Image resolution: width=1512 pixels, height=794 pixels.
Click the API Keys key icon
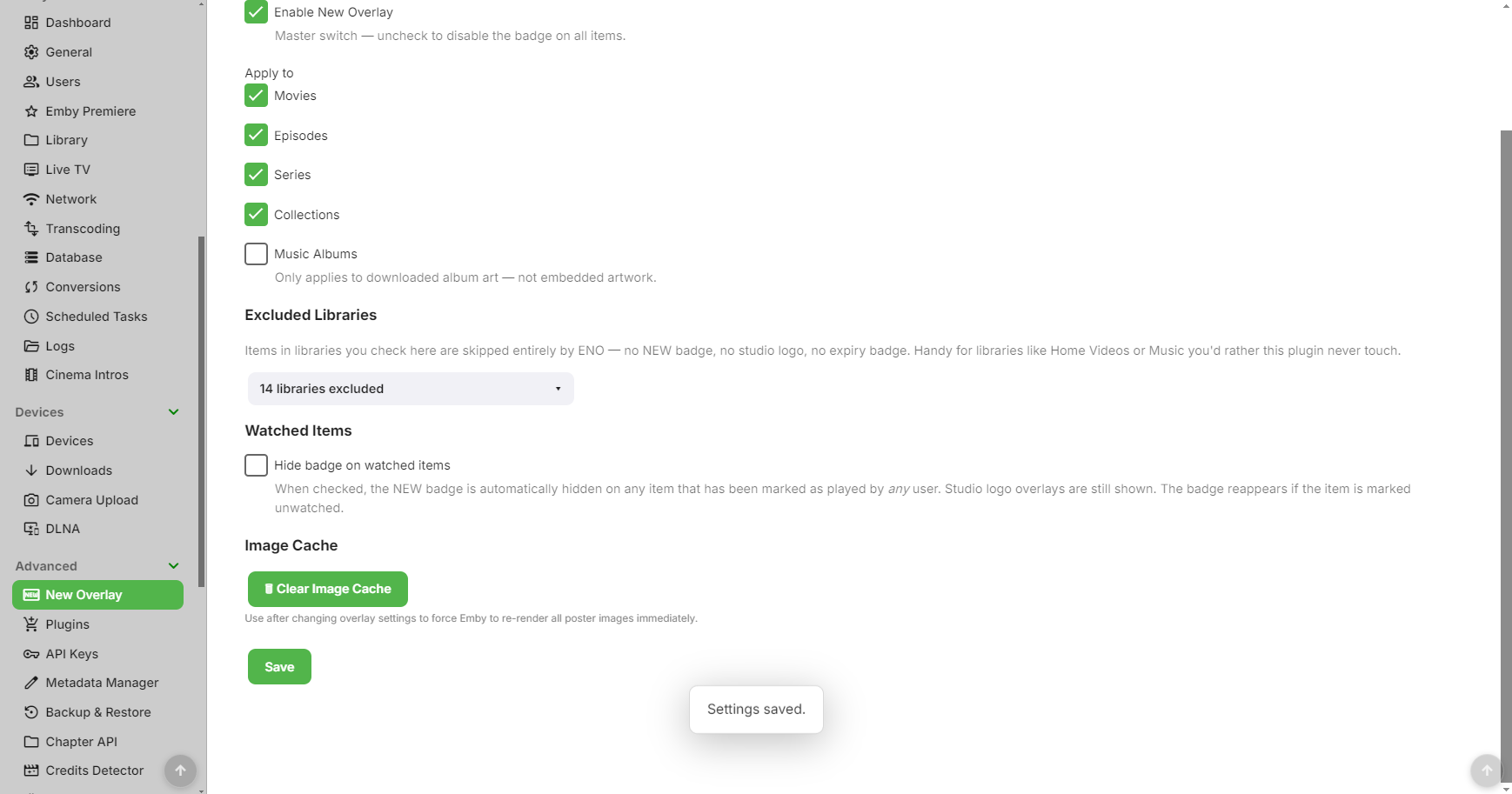(x=31, y=654)
